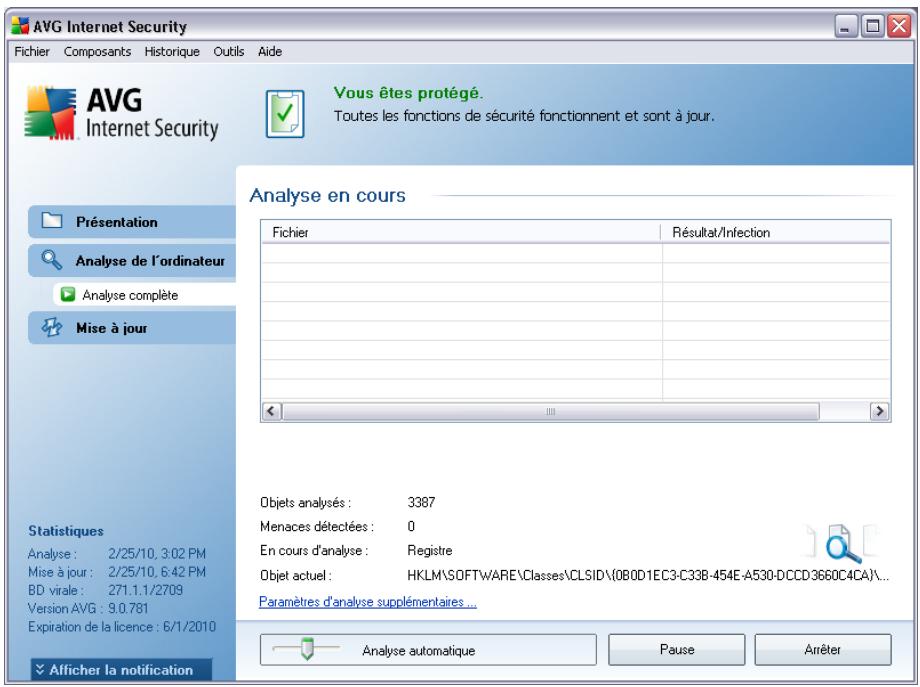Click the AVG icon in the title bar
Image resolution: width=920 pixels, height=687 pixels.
point(20,26)
